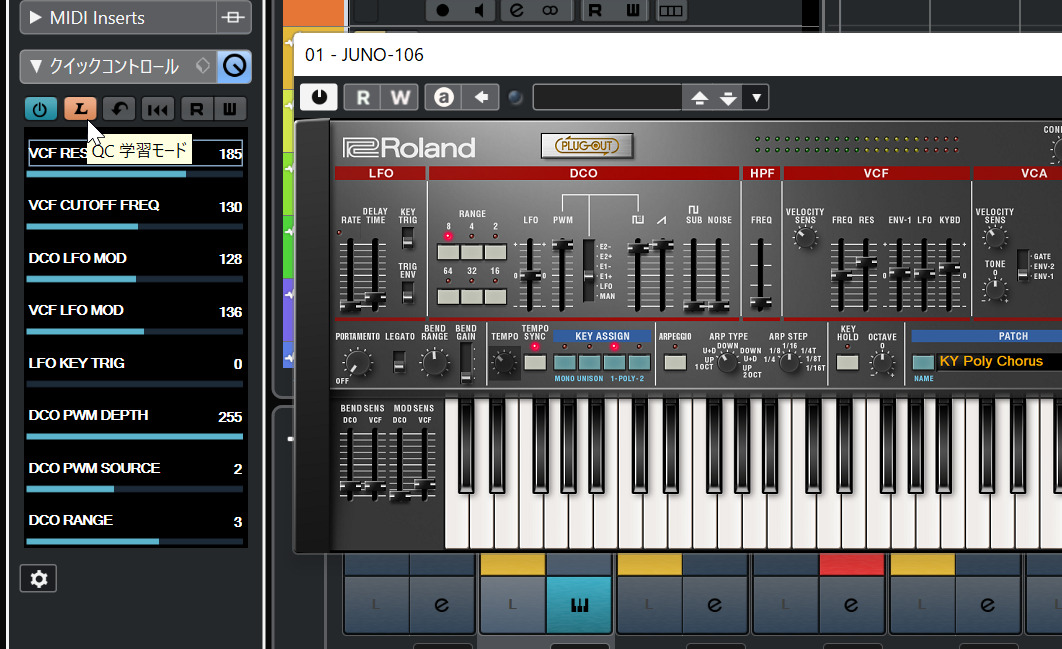Enable plugin Read automation R button
This screenshot has height=649, width=1062.
363,98
